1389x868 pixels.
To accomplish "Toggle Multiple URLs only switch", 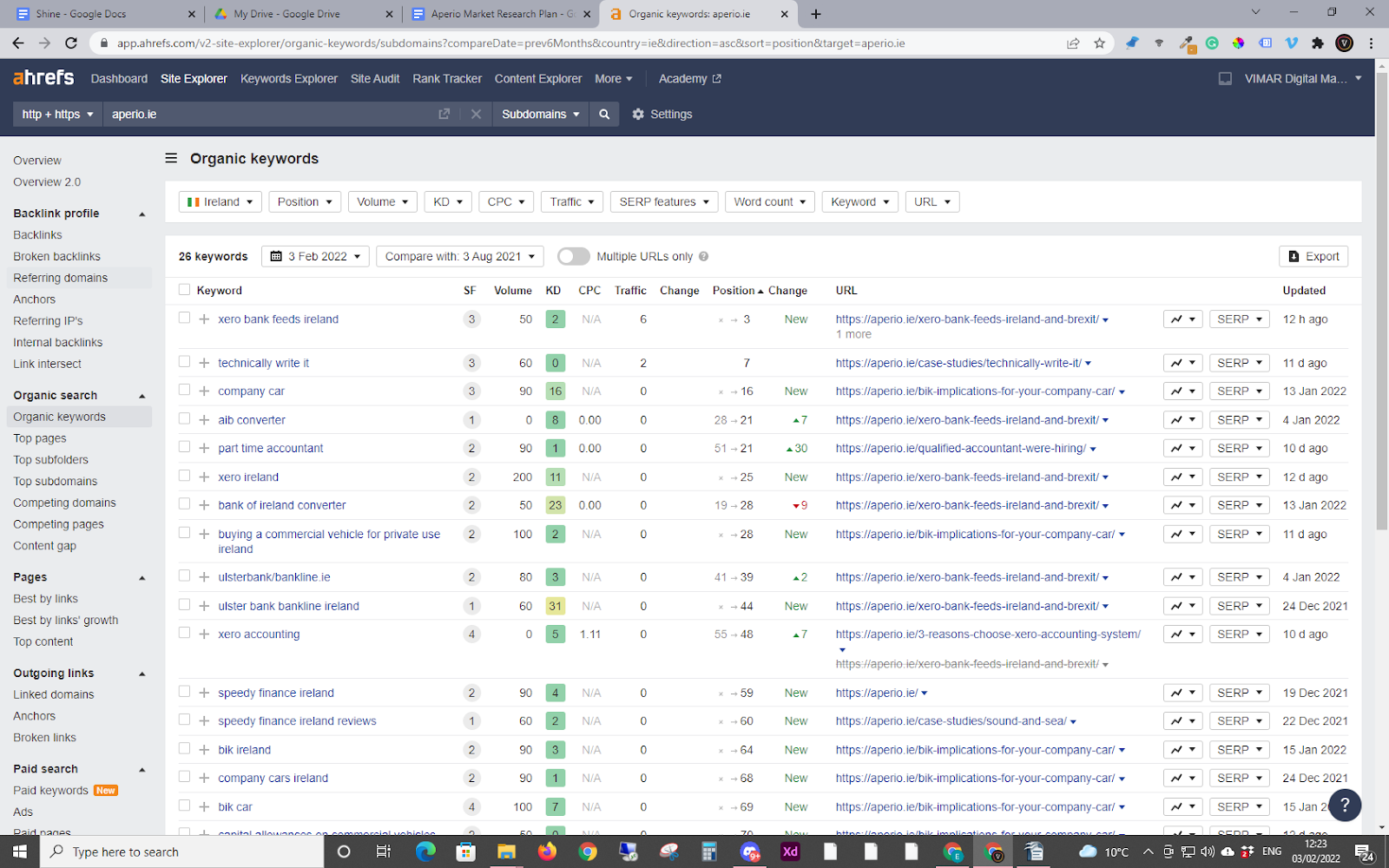I will [x=573, y=256].
